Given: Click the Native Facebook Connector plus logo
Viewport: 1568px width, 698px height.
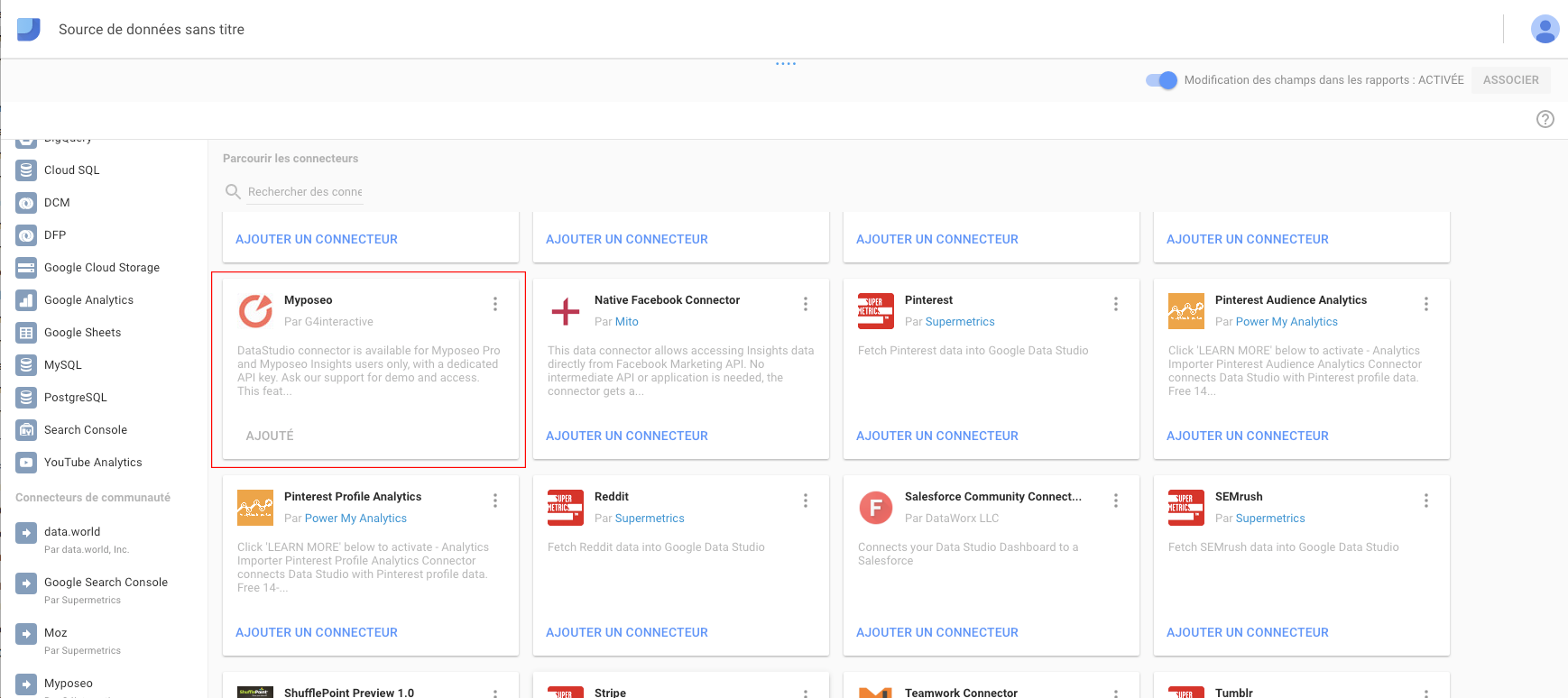Looking at the screenshot, I should pyautogui.click(x=566, y=311).
